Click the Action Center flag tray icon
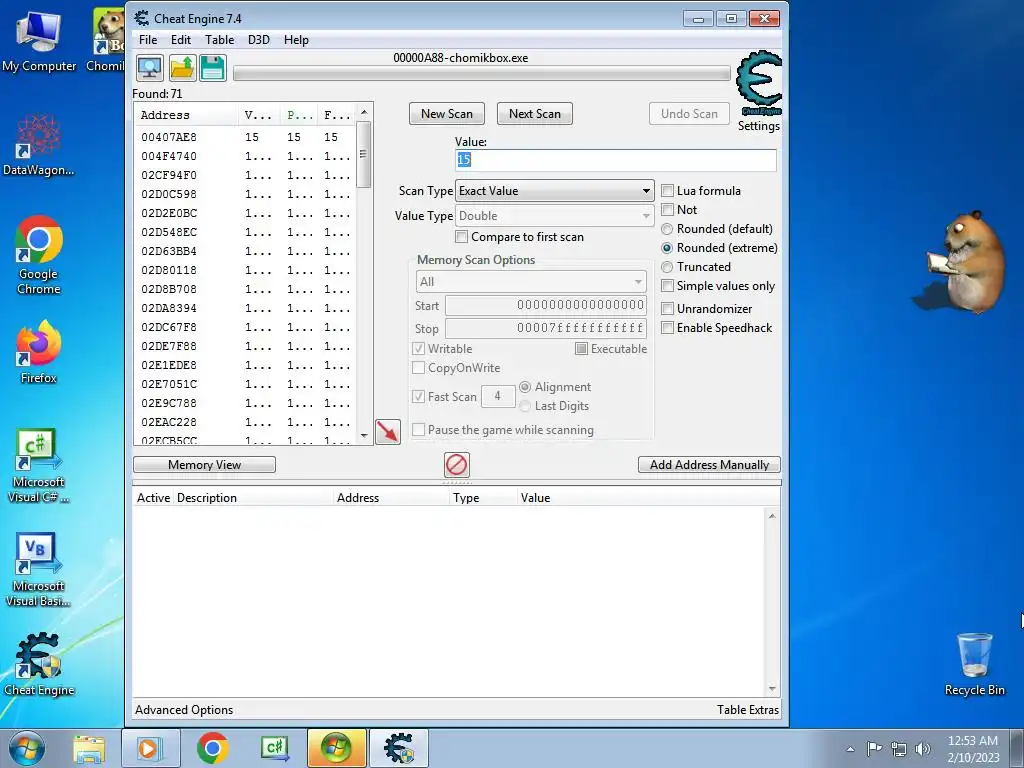Screen dimensions: 1024x768 (874, 749)
